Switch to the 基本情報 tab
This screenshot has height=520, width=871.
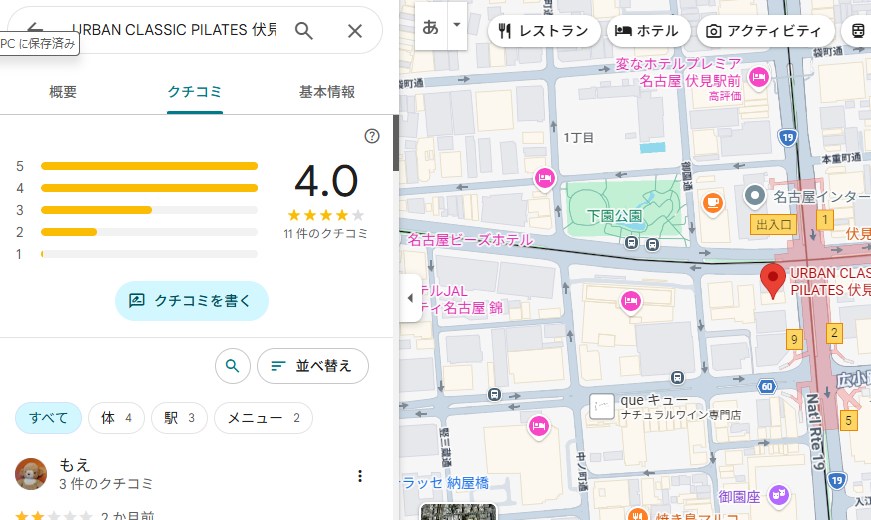click(x=327, y=92)
